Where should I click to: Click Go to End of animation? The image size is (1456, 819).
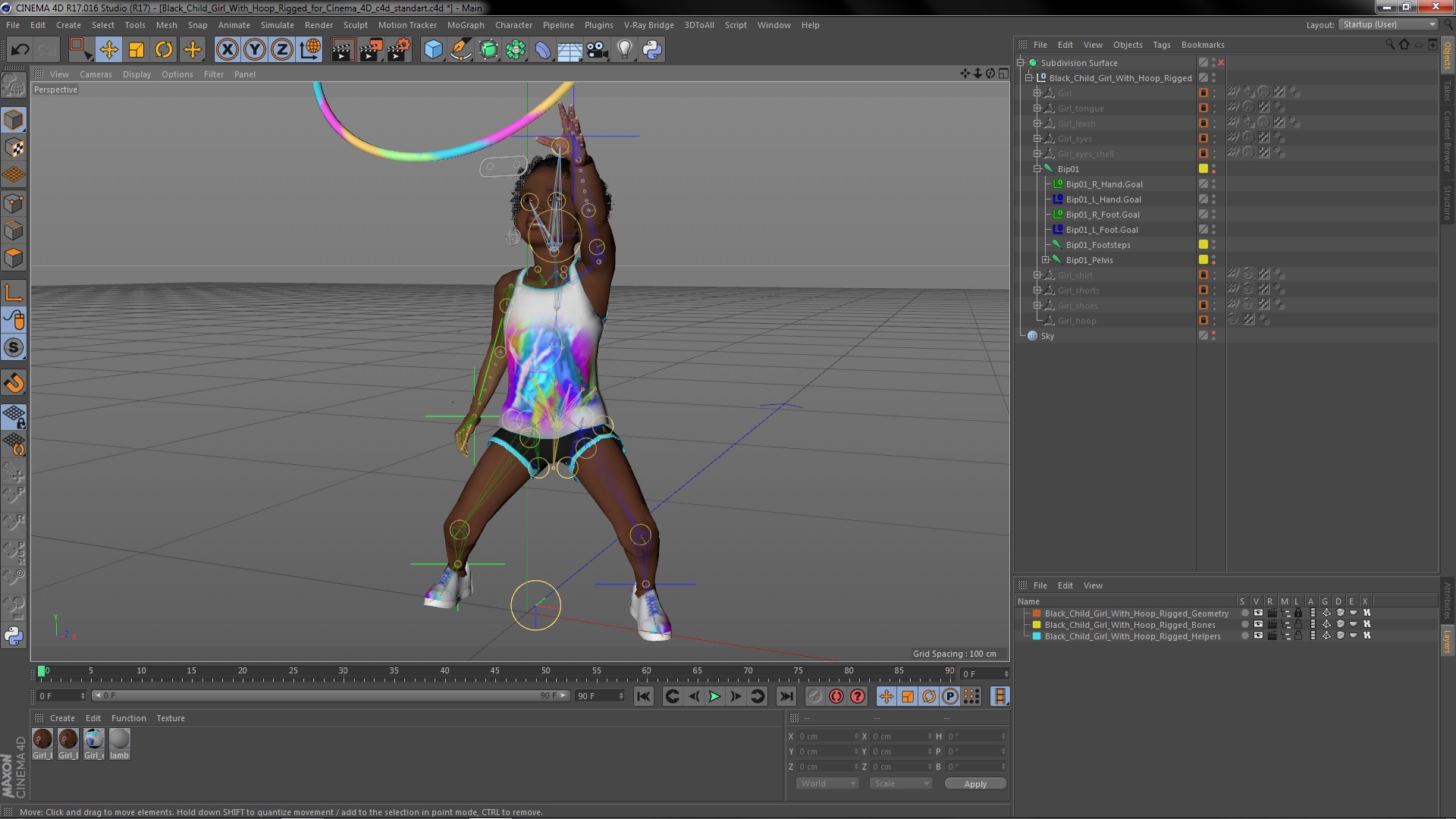[x=786, y=696]
